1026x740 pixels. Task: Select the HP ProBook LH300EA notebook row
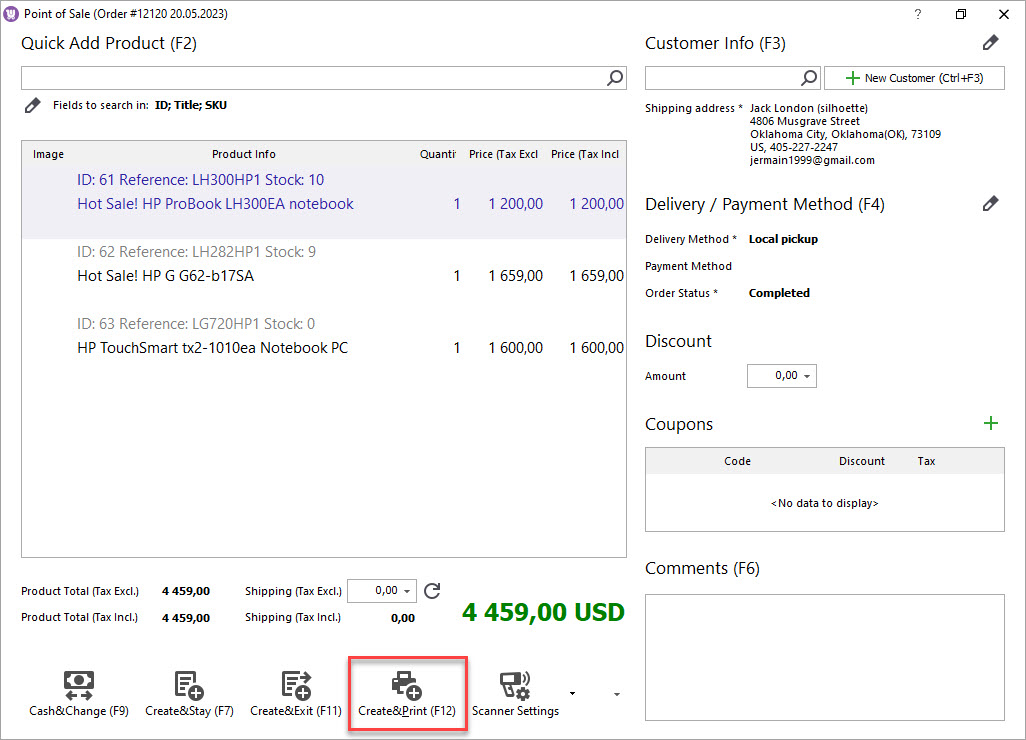click(x=324, y=203)
